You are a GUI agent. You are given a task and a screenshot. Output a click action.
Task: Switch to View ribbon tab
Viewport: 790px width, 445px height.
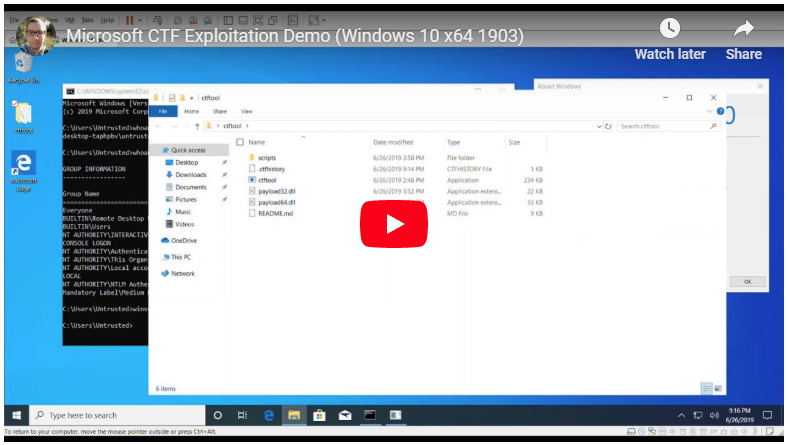coord(246,111)
